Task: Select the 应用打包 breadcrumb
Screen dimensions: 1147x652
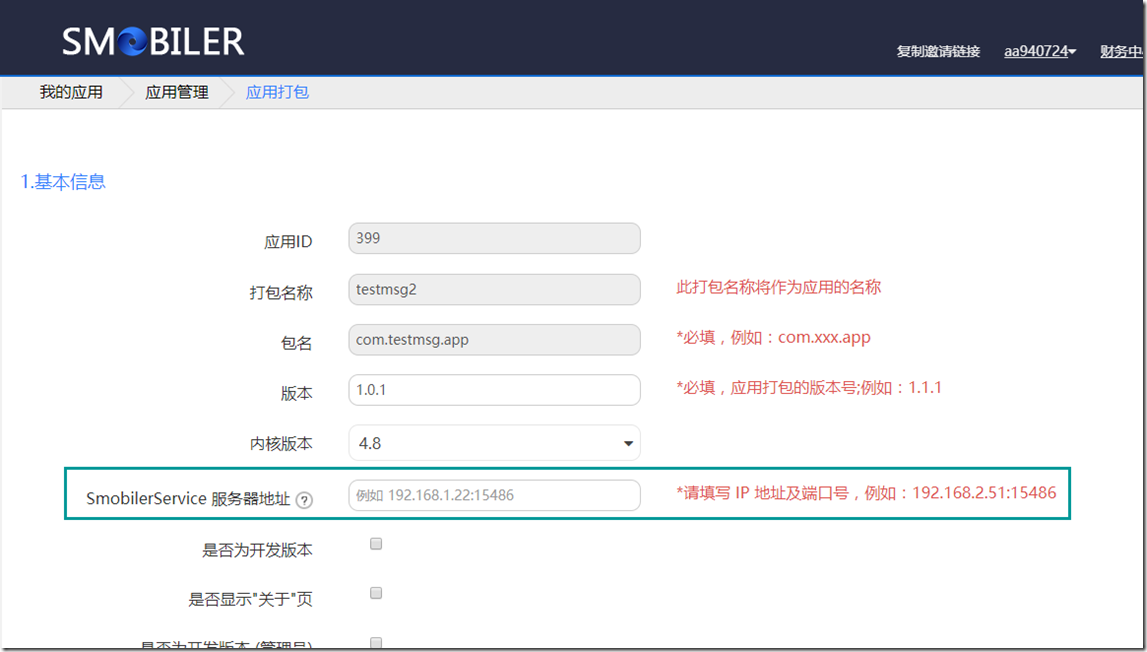Action: tap(277, 92)
